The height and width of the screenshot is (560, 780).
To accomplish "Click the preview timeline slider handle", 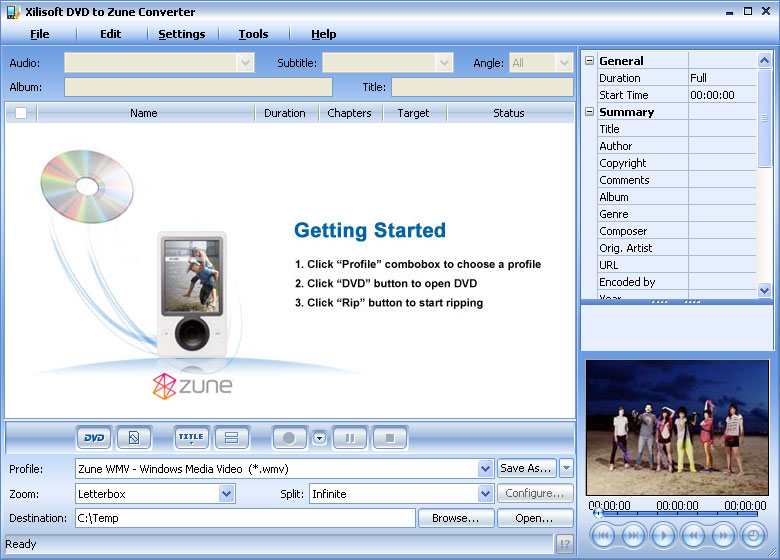I will coord(597,514).
